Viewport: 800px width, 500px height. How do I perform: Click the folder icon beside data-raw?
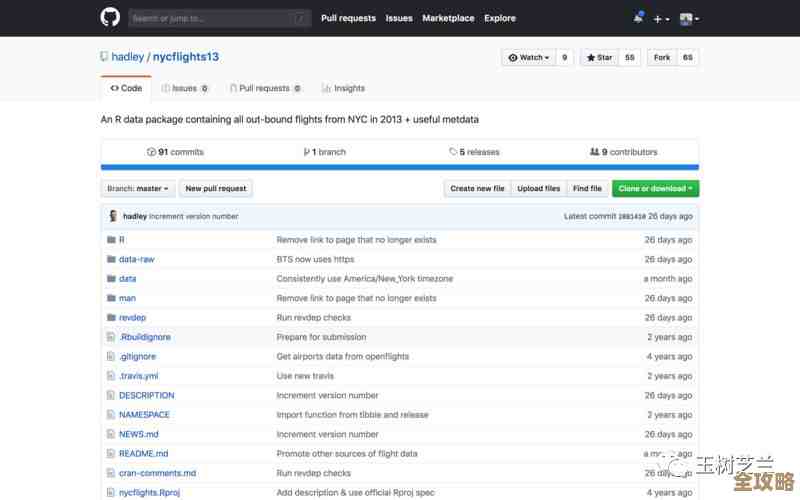(x=111, y=259)
